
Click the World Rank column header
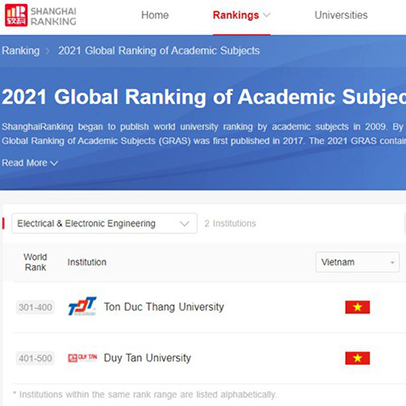coord(35,262)
